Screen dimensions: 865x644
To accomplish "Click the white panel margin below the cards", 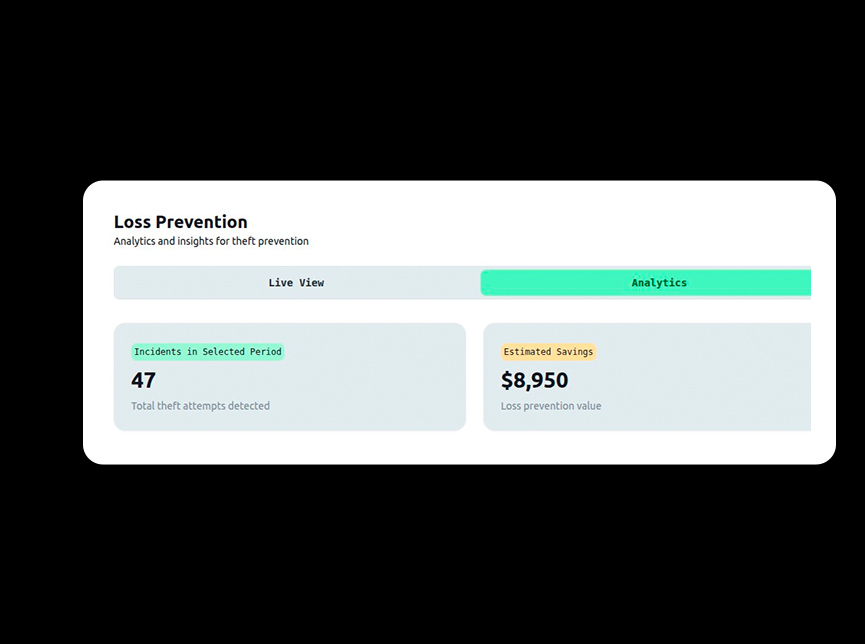I will tap(450, 448).
